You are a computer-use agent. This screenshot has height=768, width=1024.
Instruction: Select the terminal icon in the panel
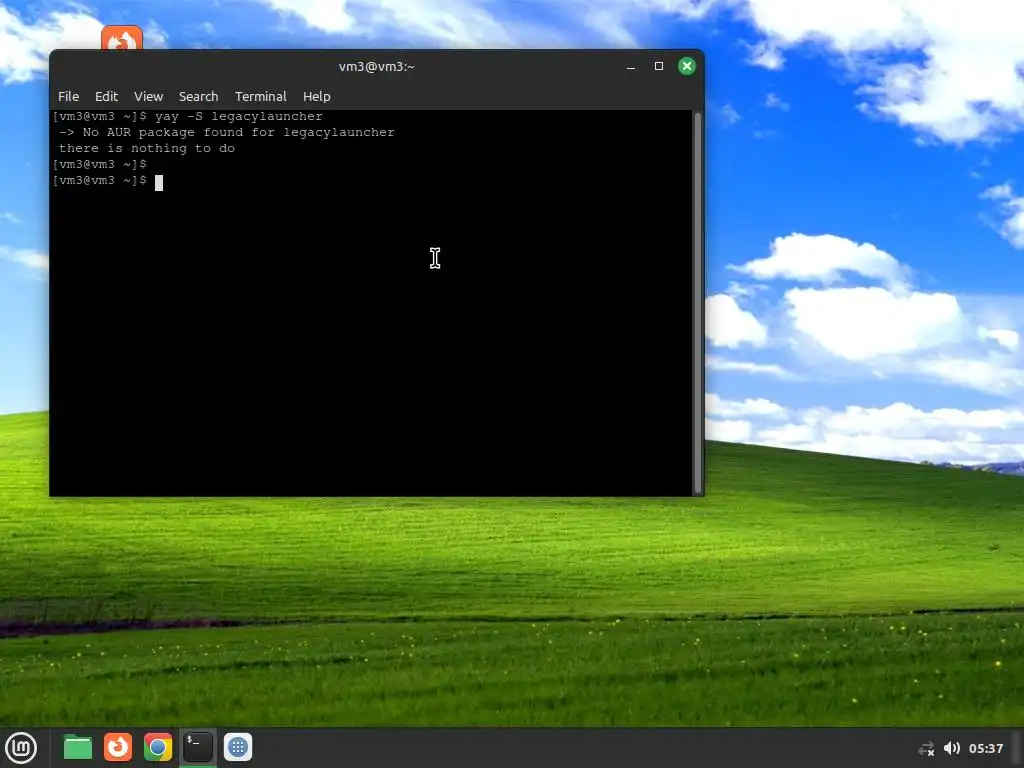click(x=198, y=747)
